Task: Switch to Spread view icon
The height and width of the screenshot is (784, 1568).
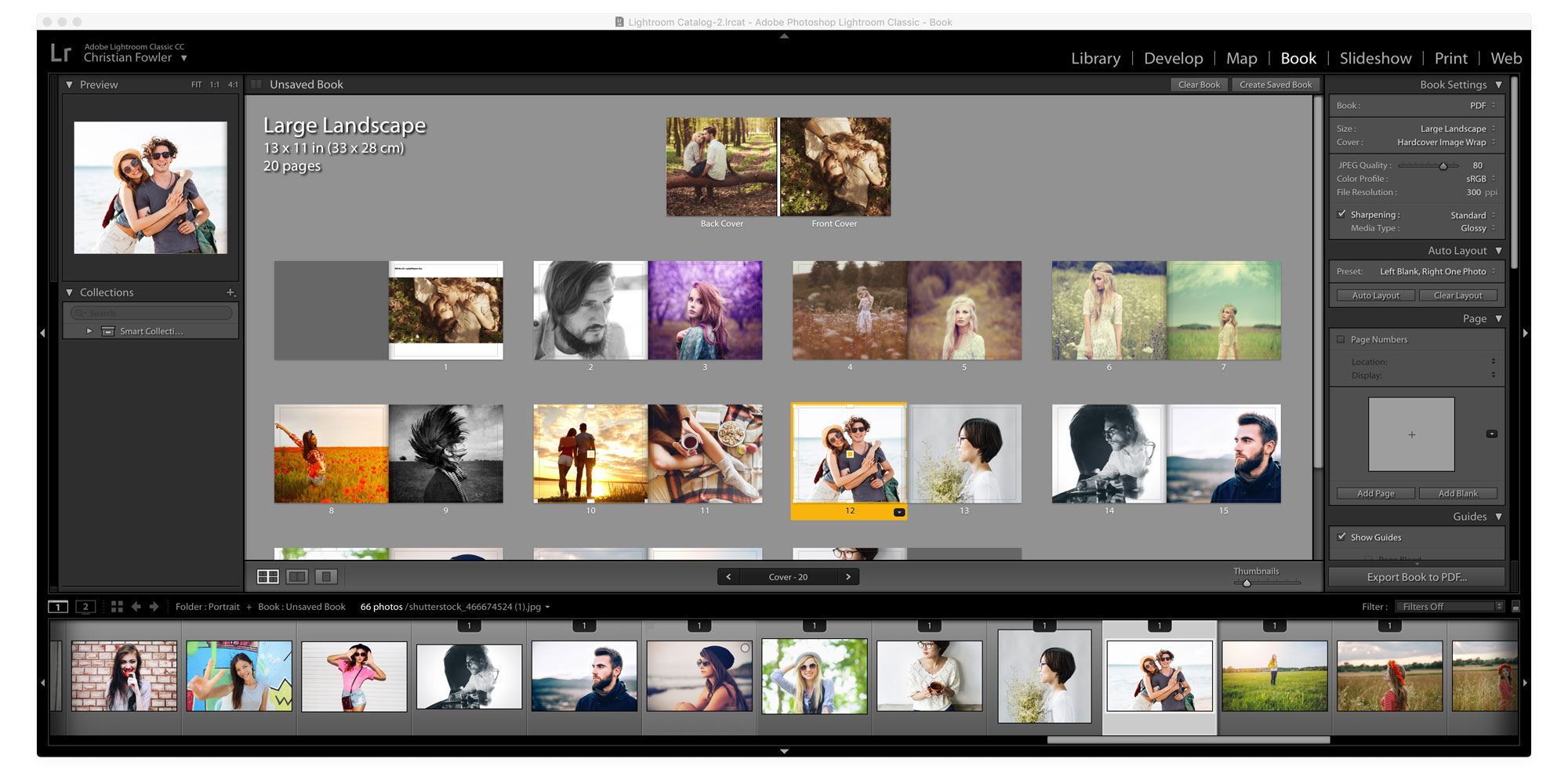Action: click(x=297, y=575)
